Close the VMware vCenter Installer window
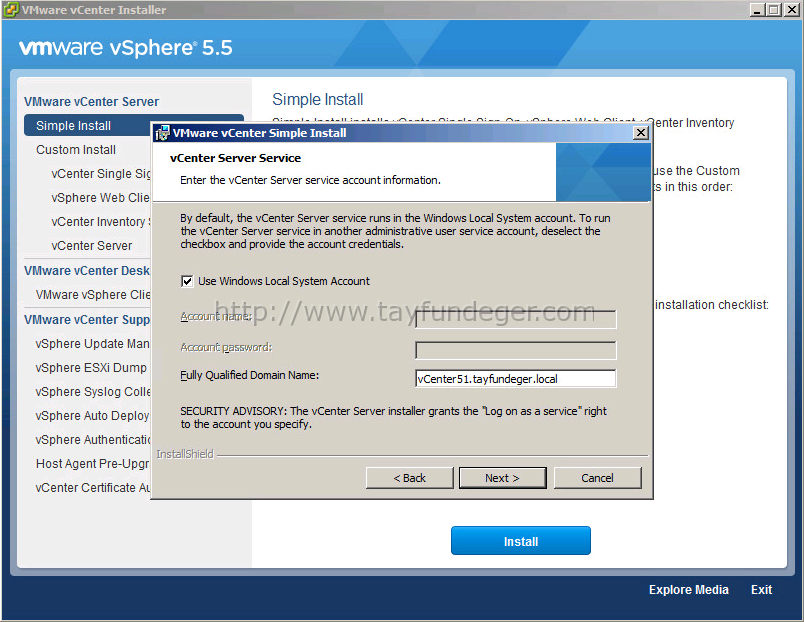Viewport: 804px width, 622px height. [791, 10]
